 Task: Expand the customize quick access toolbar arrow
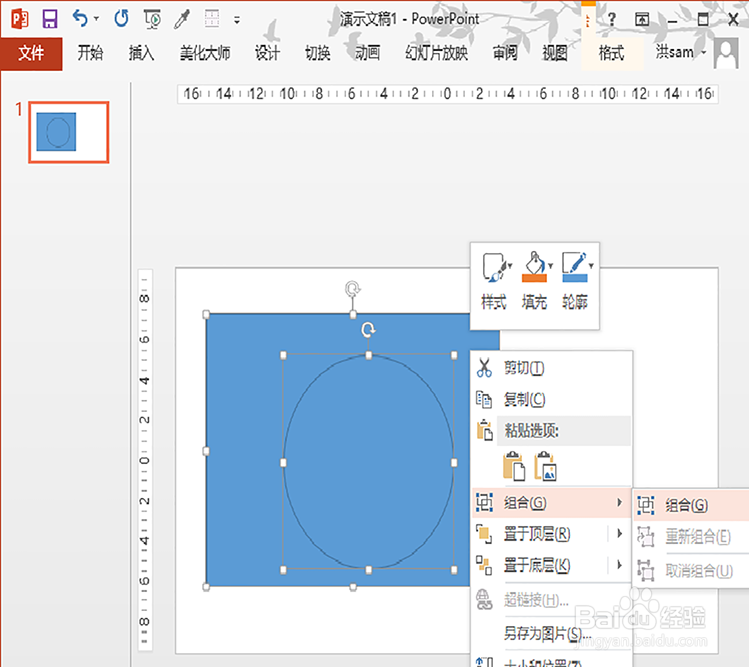[x=237, y=20]
